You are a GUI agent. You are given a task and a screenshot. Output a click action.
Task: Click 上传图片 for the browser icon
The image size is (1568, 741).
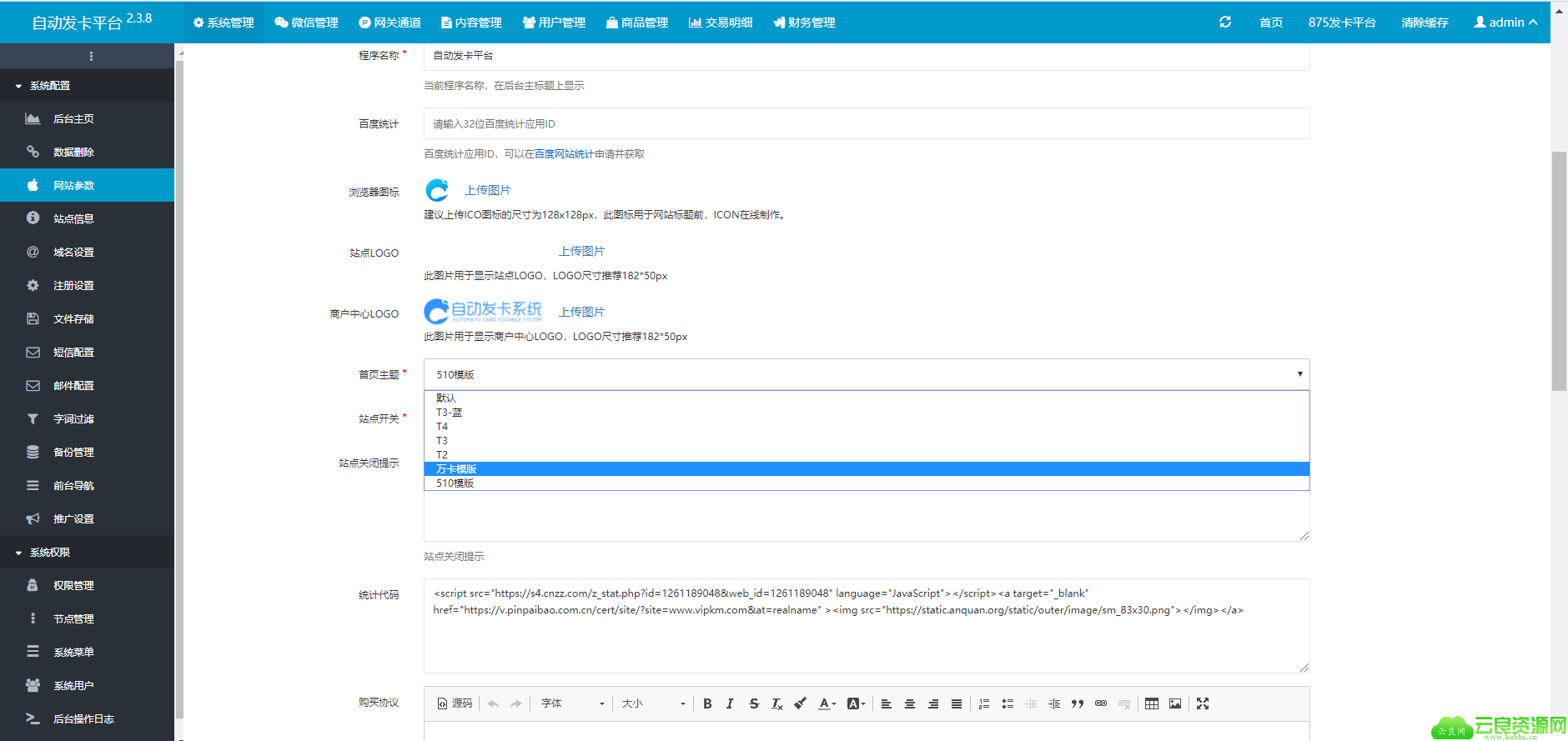click(488, 191)
